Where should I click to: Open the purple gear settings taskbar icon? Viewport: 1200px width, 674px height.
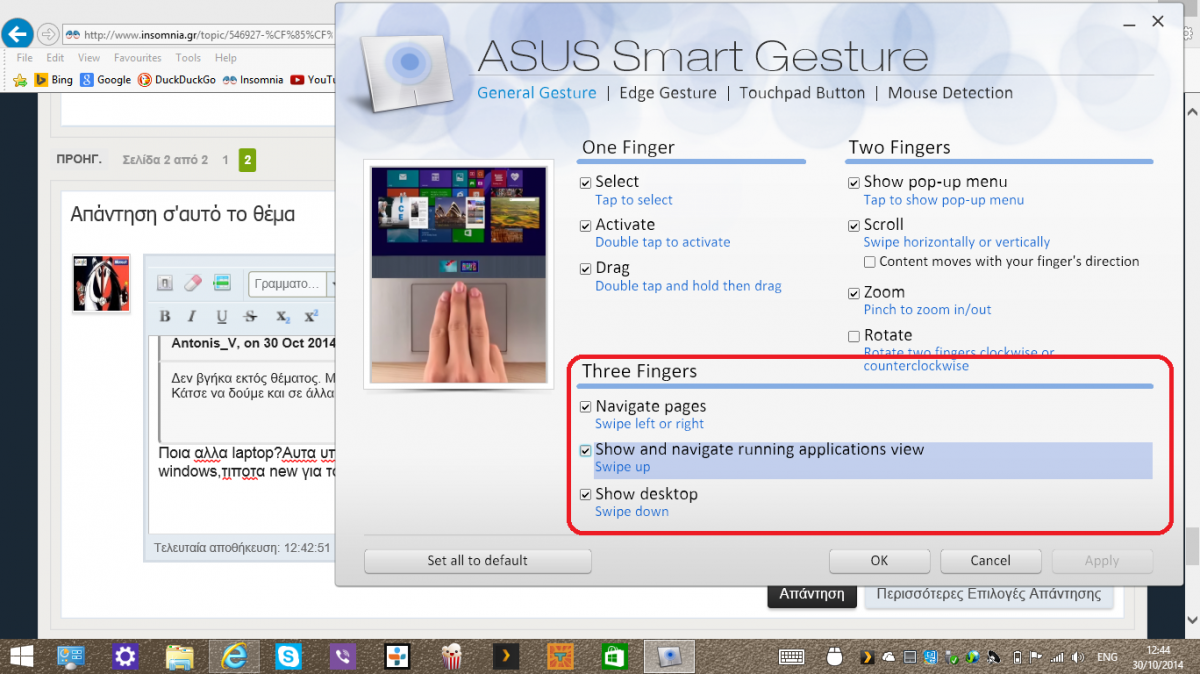pyautogui.click(x=125, y=656)
